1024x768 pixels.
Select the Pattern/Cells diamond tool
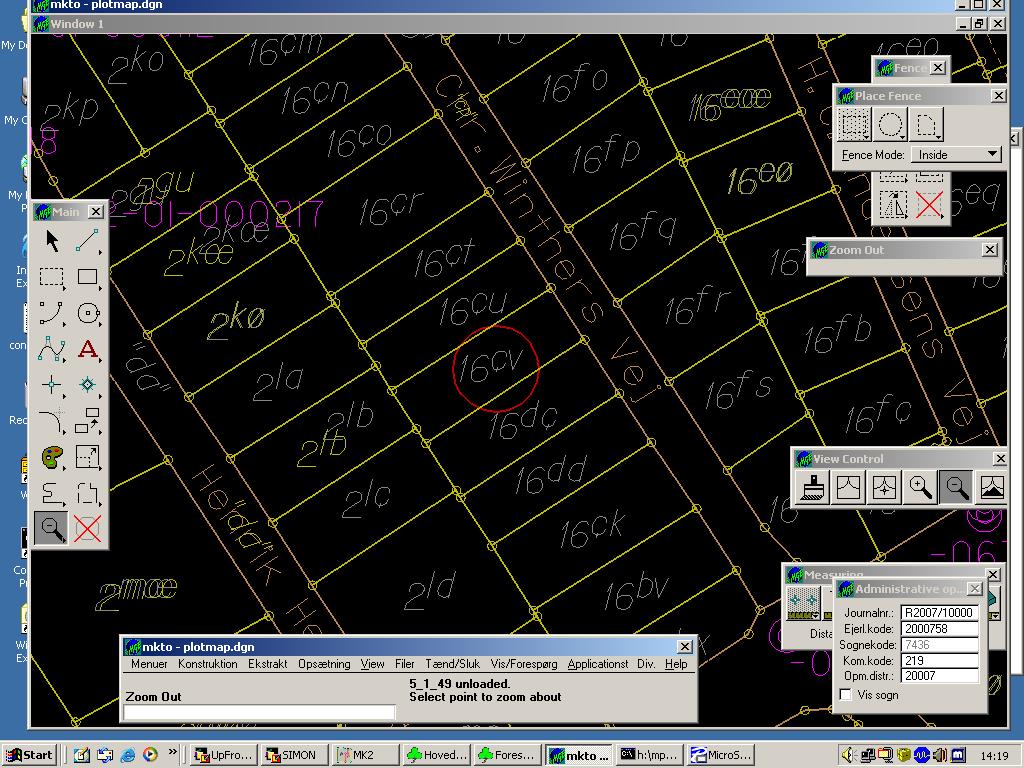click(x=87, y=385)
